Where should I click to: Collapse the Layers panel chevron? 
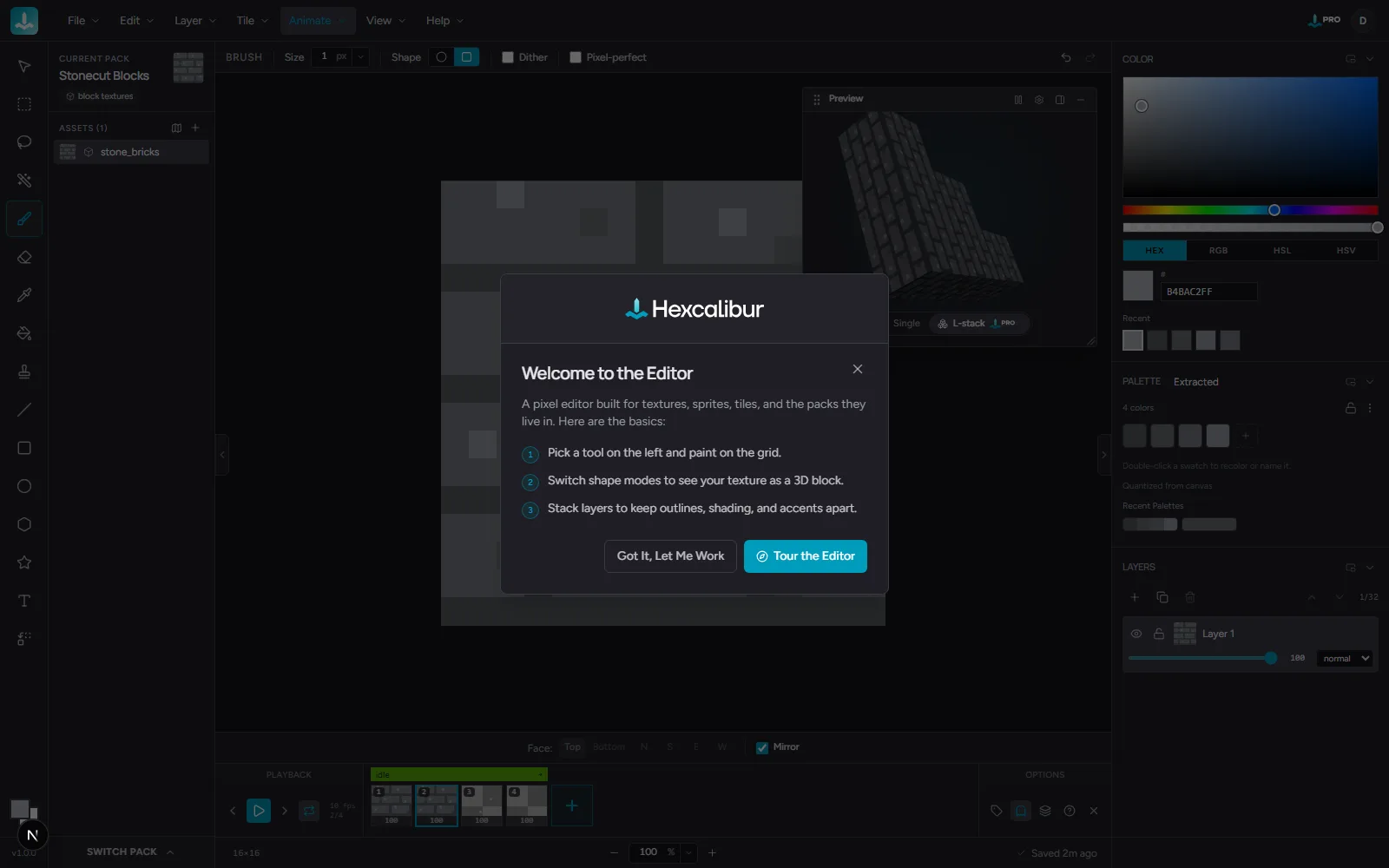point(1370,568)
